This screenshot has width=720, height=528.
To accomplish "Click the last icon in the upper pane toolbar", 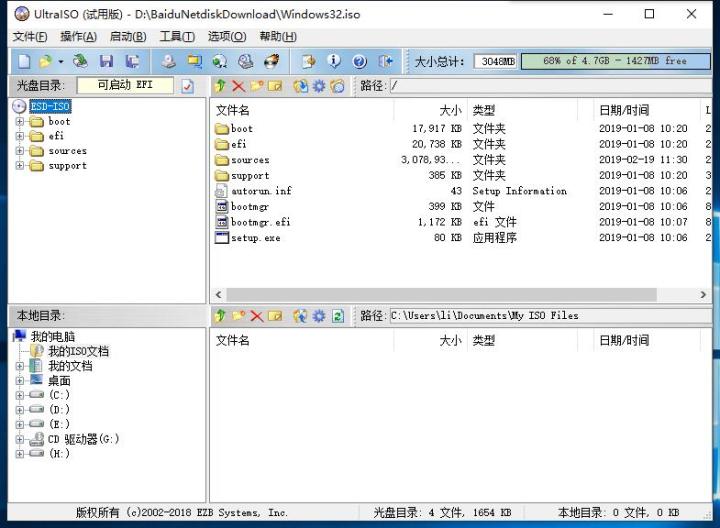I will click(x=338, y=86).
